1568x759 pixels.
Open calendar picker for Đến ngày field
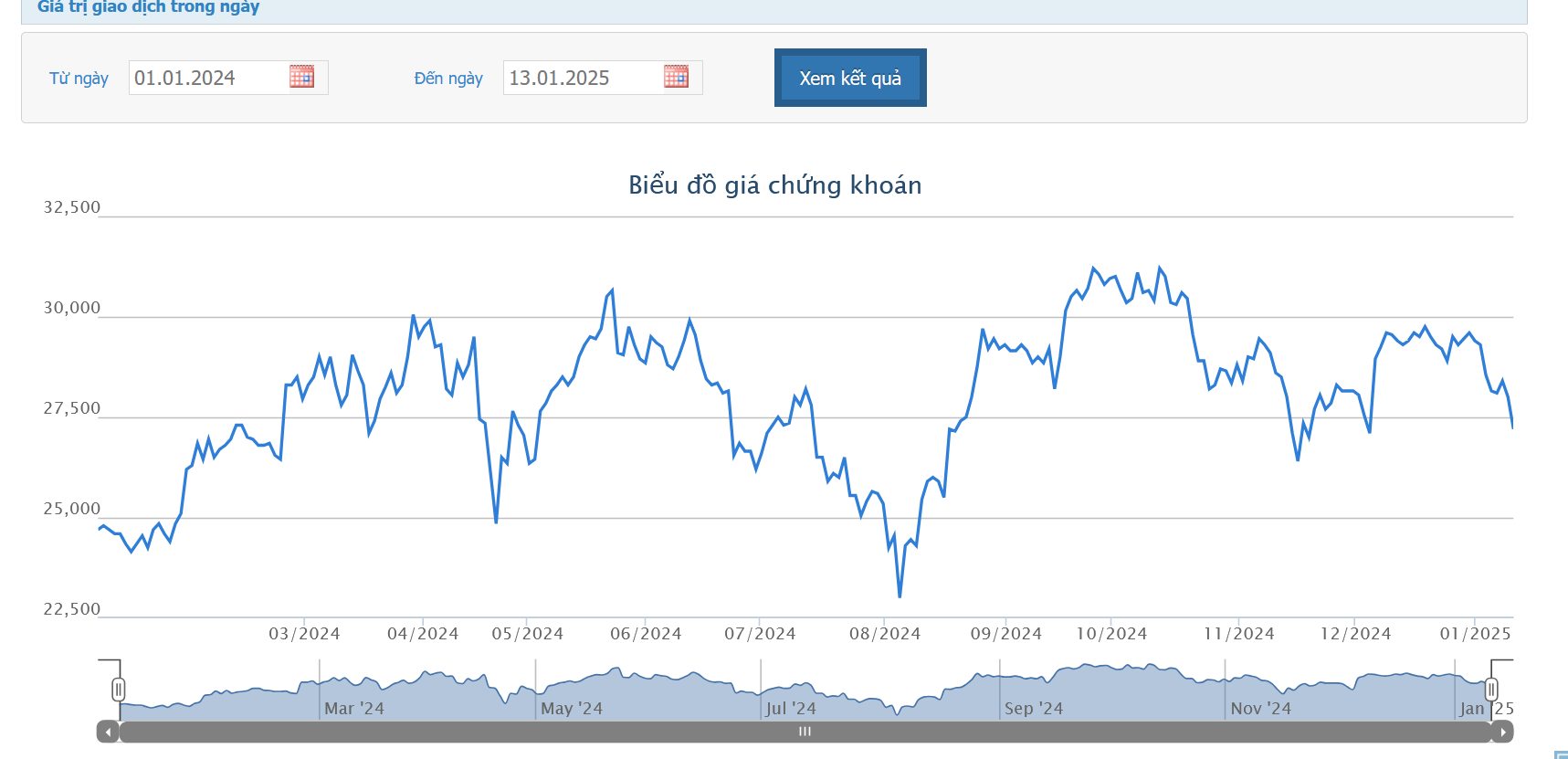click(x=676, y=77)
